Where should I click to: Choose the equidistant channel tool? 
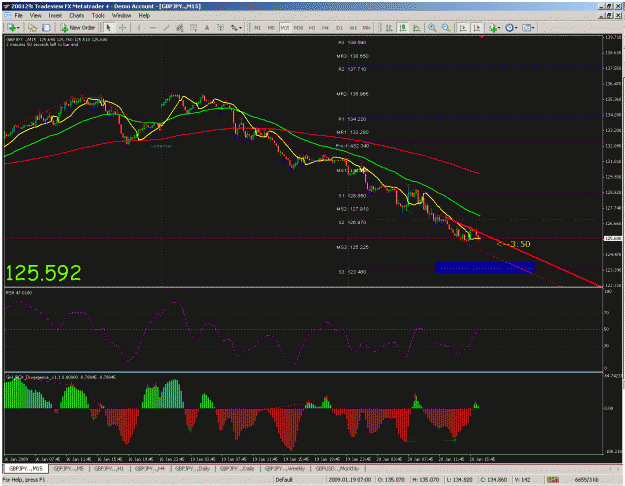point(180,28)
